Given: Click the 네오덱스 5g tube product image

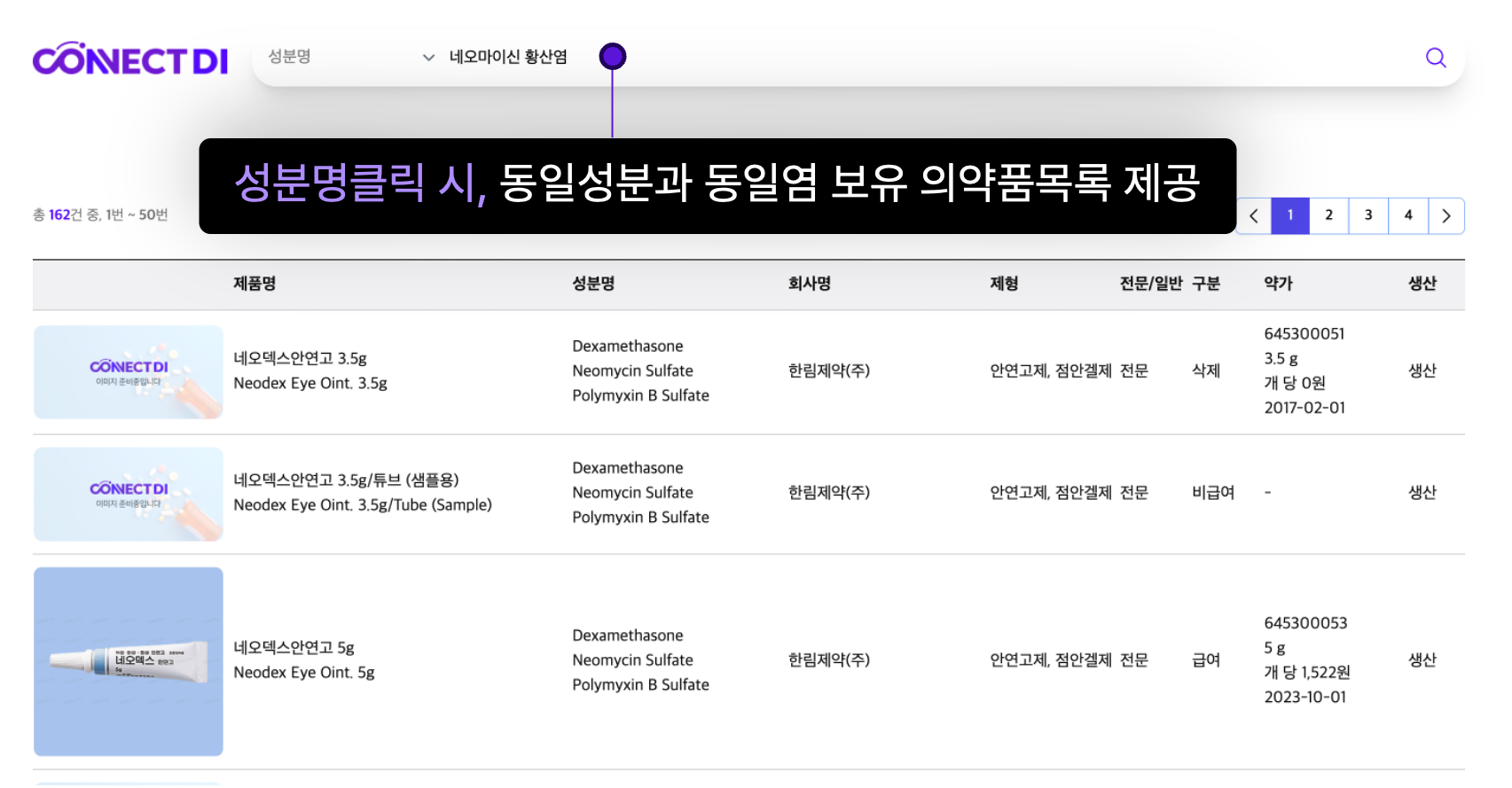Looking at the screenshot, I should point(129,661).
